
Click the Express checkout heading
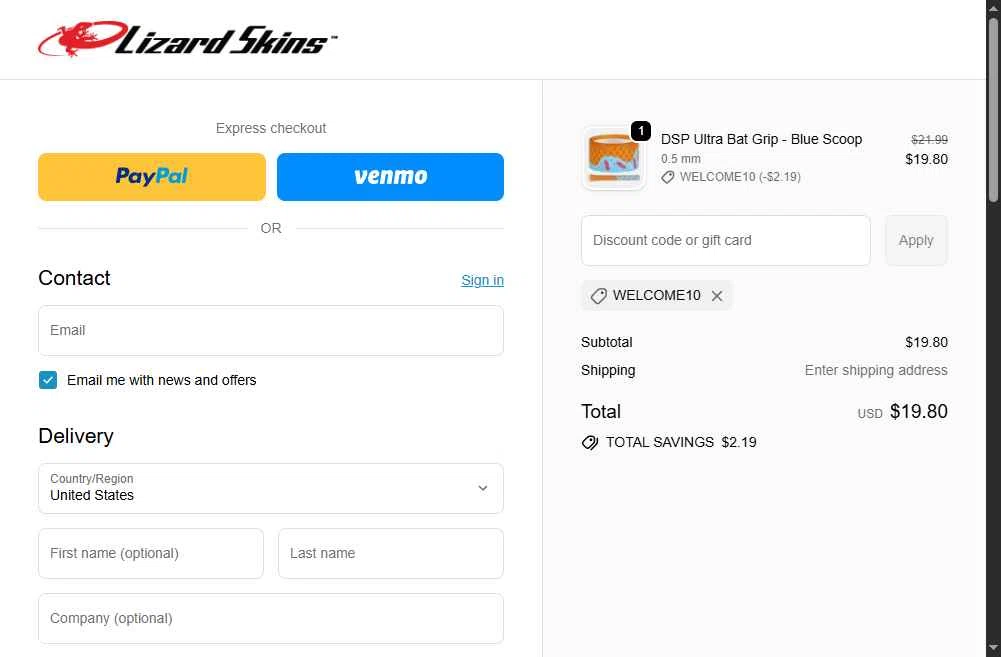pos(271,128)
